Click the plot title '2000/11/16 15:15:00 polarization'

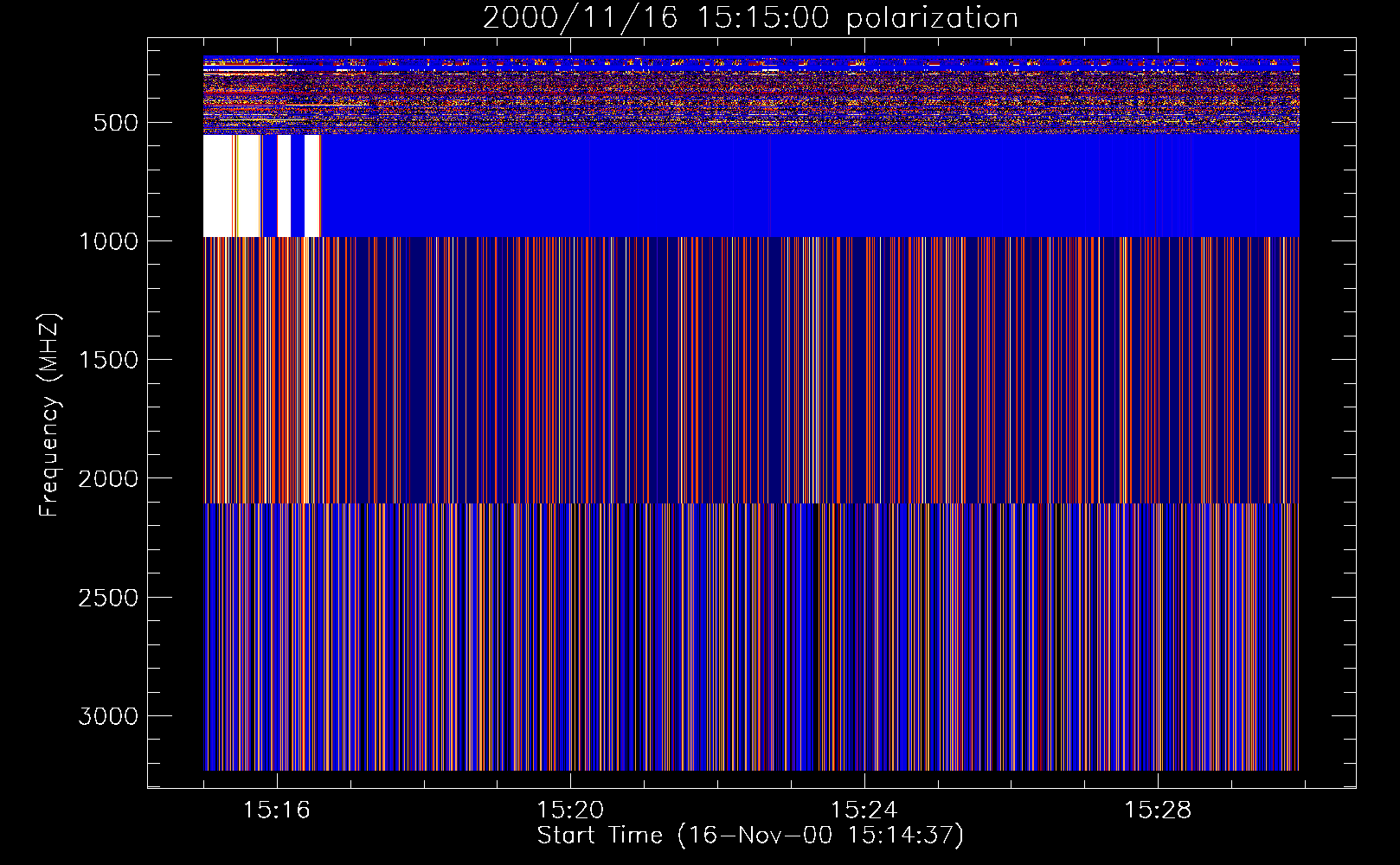(x=750, y=18)
